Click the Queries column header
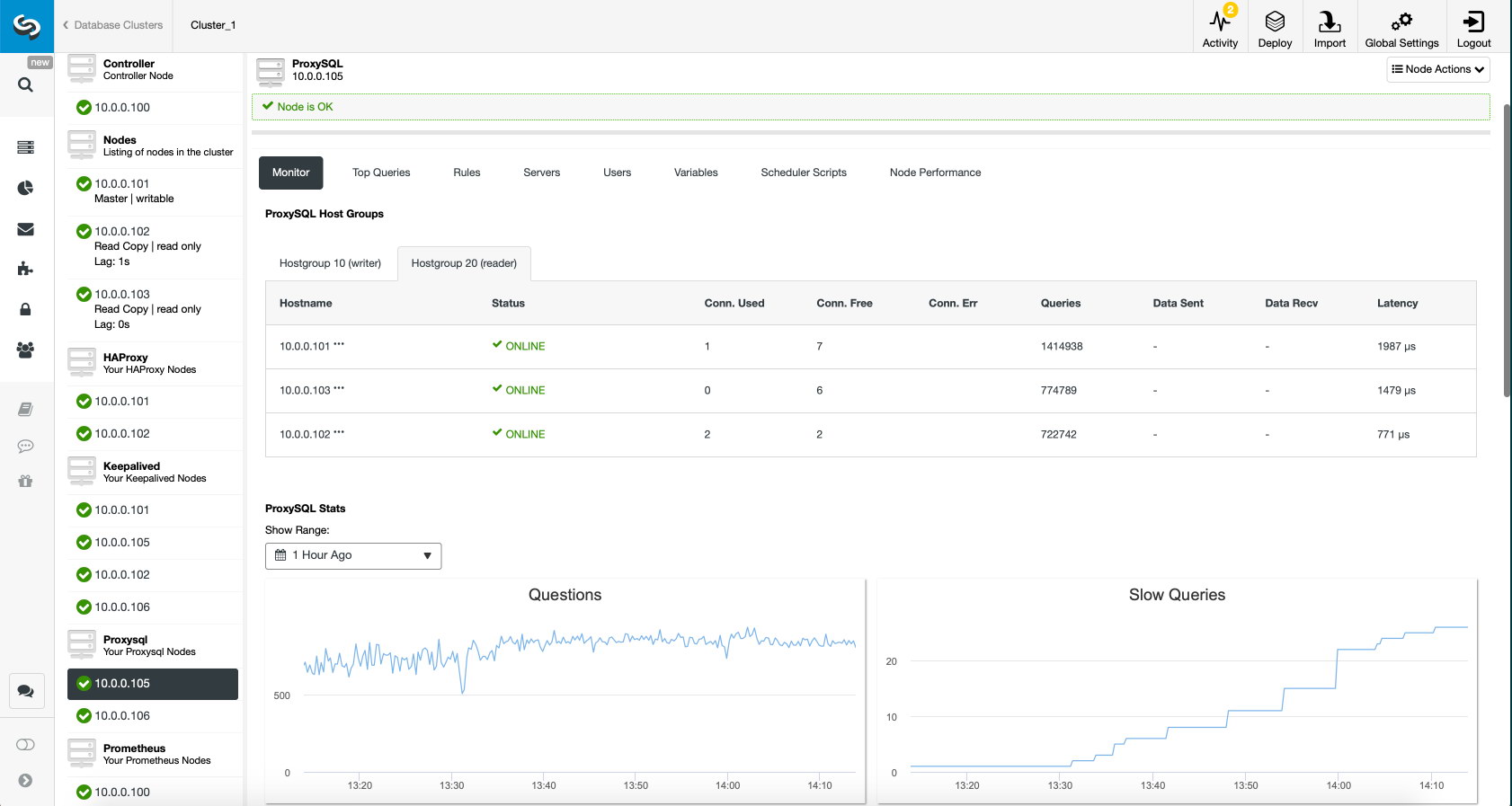The height and width of the screenshot is (806, 1512). [x=1061, y=303]
